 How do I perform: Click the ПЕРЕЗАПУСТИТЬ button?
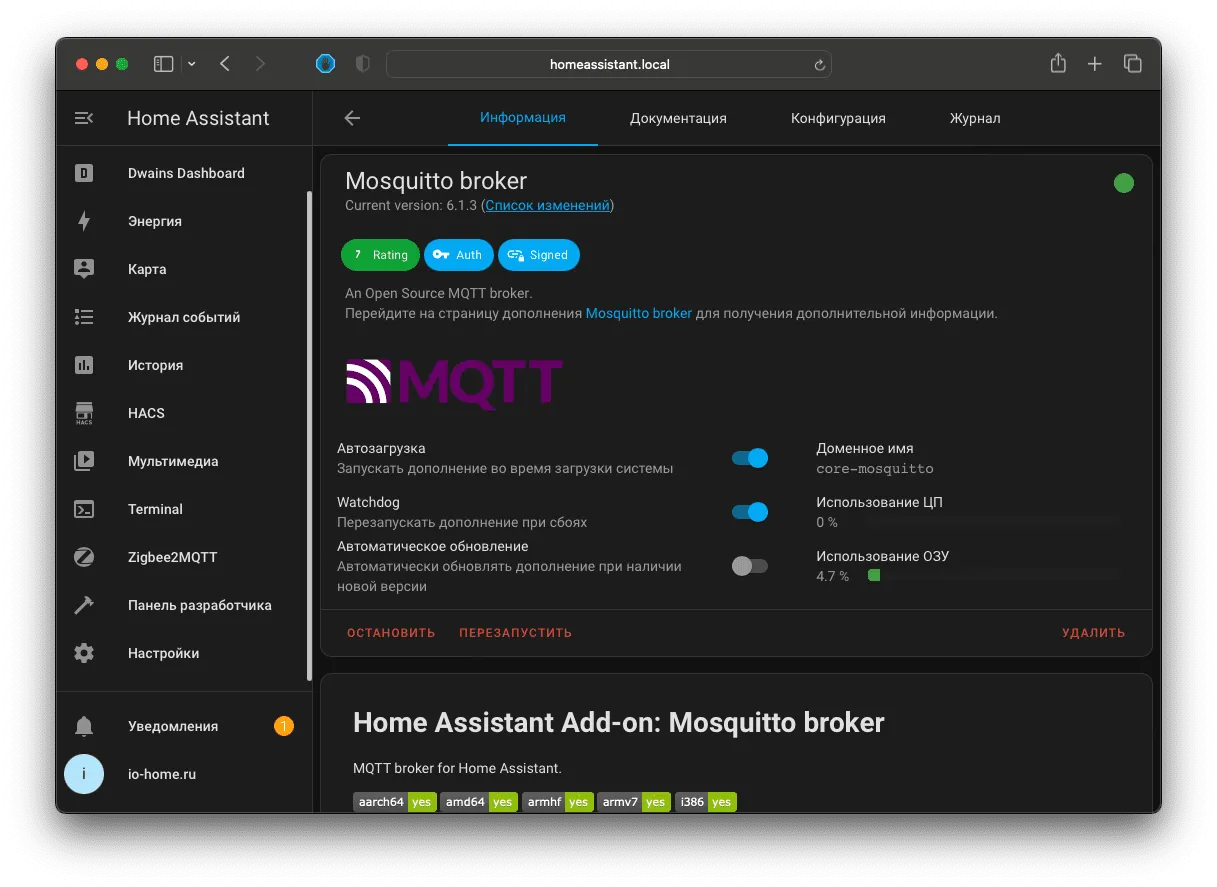coord(516,633)
